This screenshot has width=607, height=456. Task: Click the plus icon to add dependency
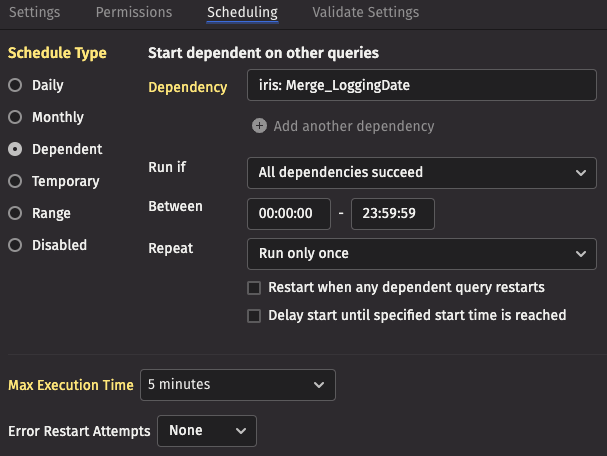coord(260,126)
